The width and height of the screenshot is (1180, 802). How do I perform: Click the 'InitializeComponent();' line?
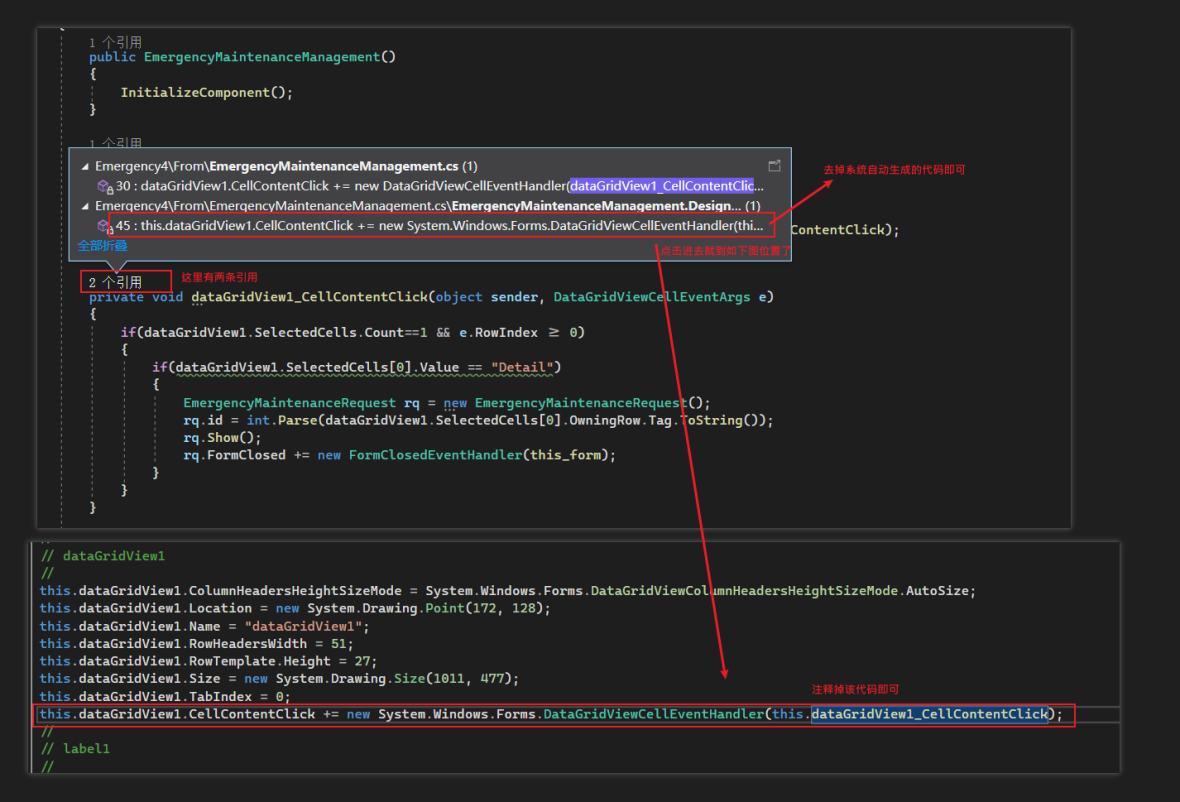point(206,93)
